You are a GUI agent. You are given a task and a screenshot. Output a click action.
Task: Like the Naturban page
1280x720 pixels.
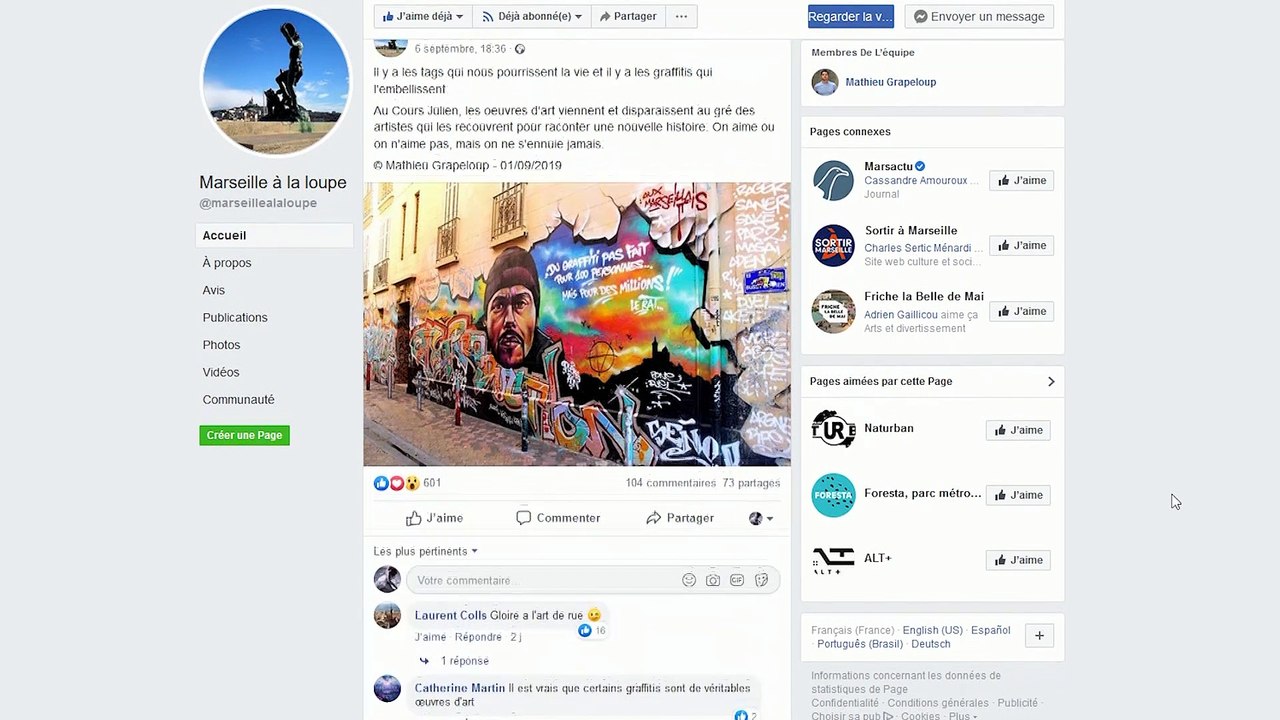coord(1018,430)
